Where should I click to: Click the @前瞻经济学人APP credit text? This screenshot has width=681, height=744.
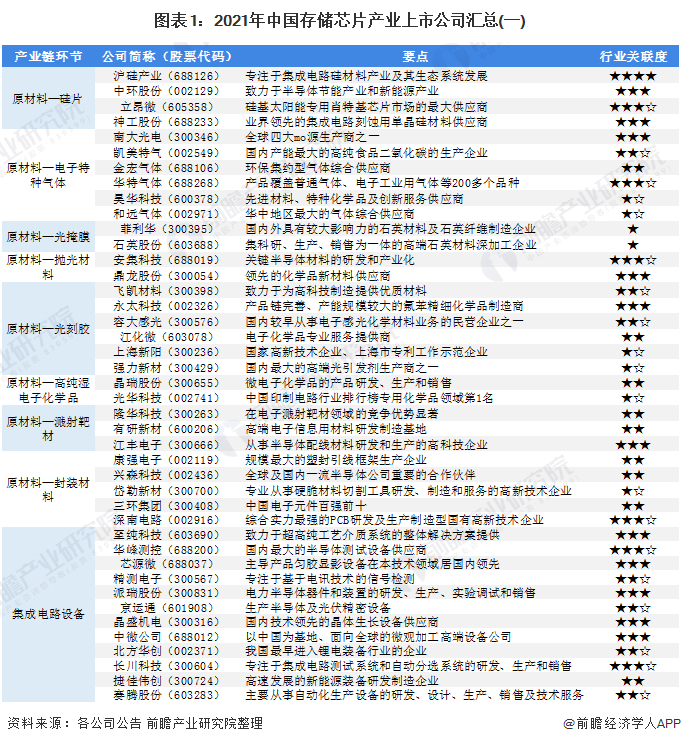click(x=622, y=723)
